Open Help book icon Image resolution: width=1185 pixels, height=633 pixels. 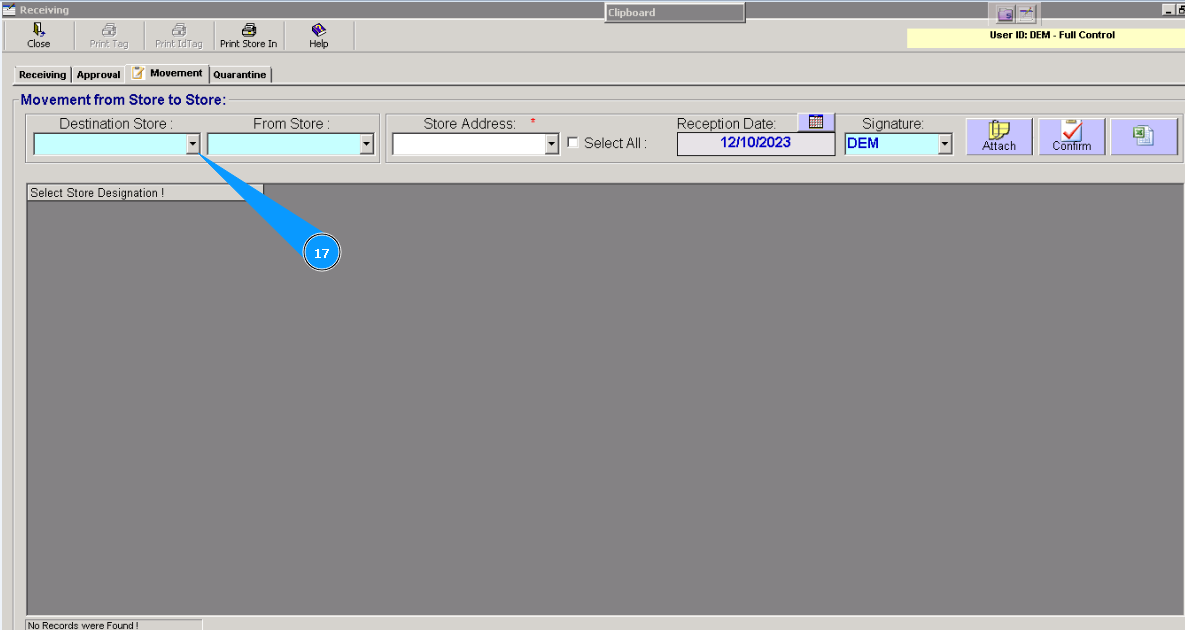coord(319,30)
